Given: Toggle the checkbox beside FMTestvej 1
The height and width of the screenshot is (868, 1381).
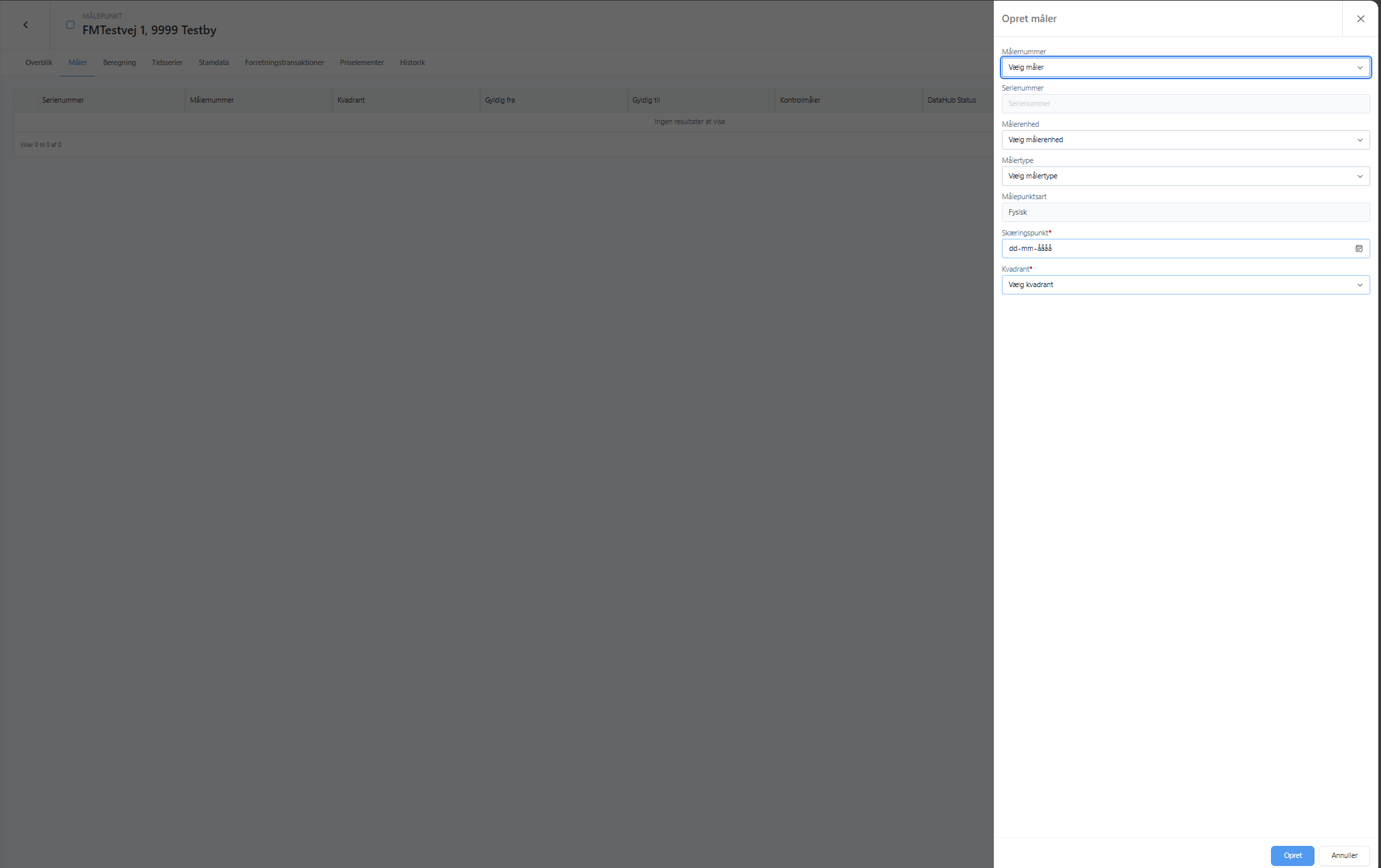Looking at the screenshot, I should 70,25.
